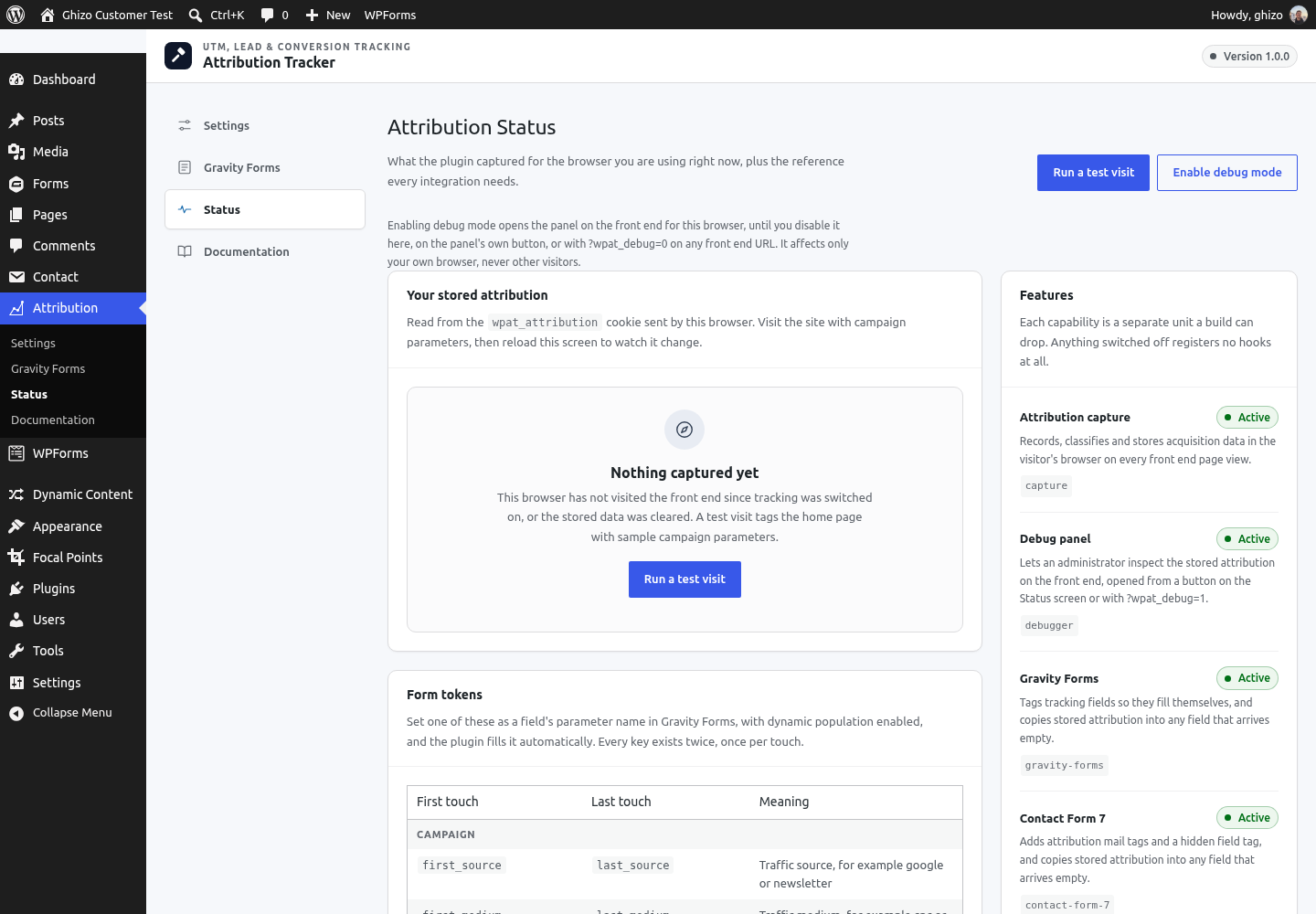Screen dimensions: 1316x914
Task: Click the home icon beside Ghizo Customer Test
Action: pos(48,15)
